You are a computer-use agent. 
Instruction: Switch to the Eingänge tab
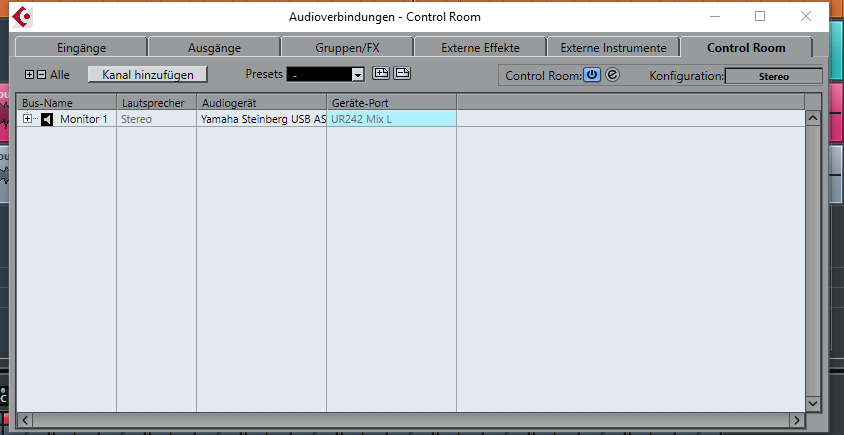pos(81,47)
